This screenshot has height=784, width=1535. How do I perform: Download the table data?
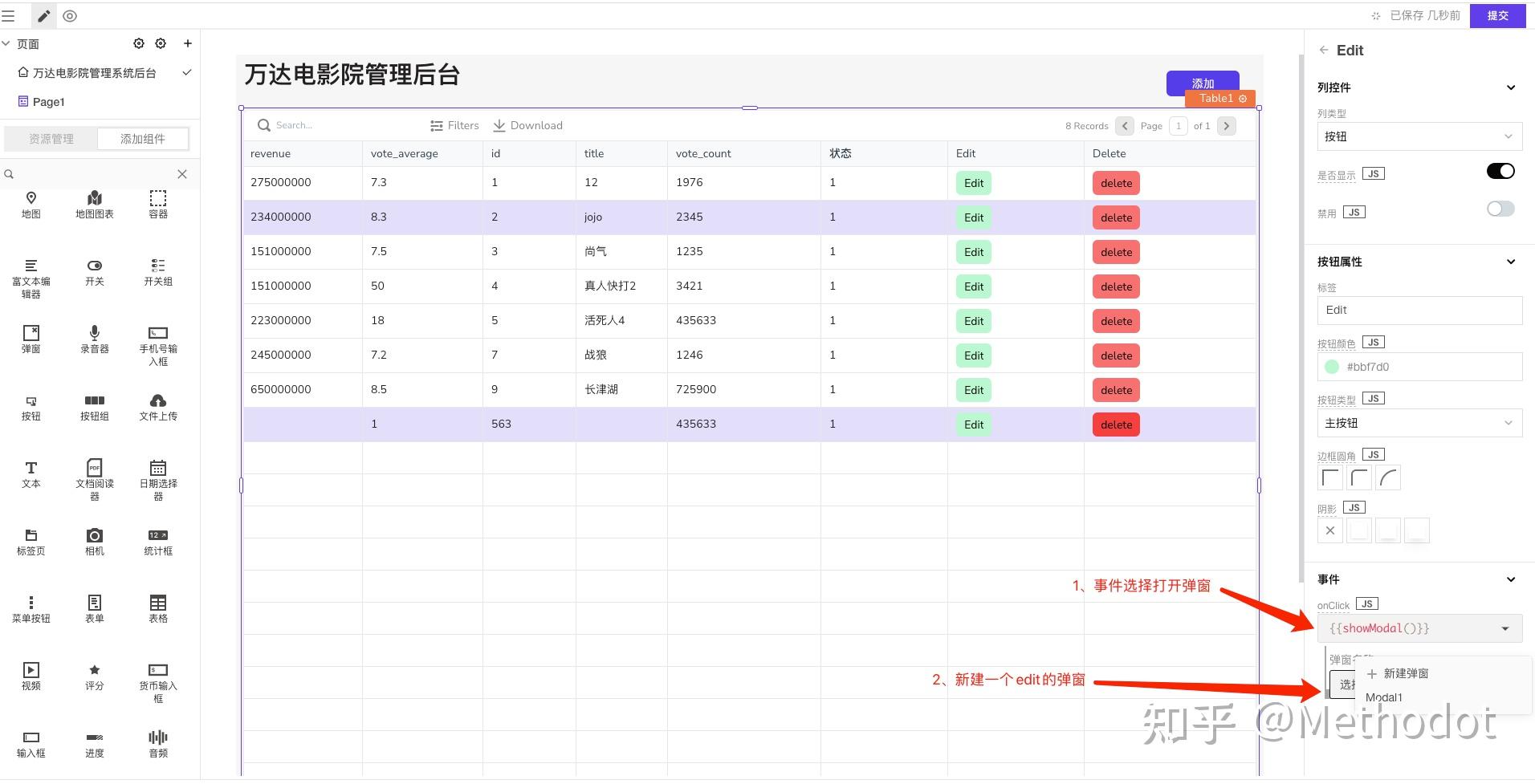527,125
